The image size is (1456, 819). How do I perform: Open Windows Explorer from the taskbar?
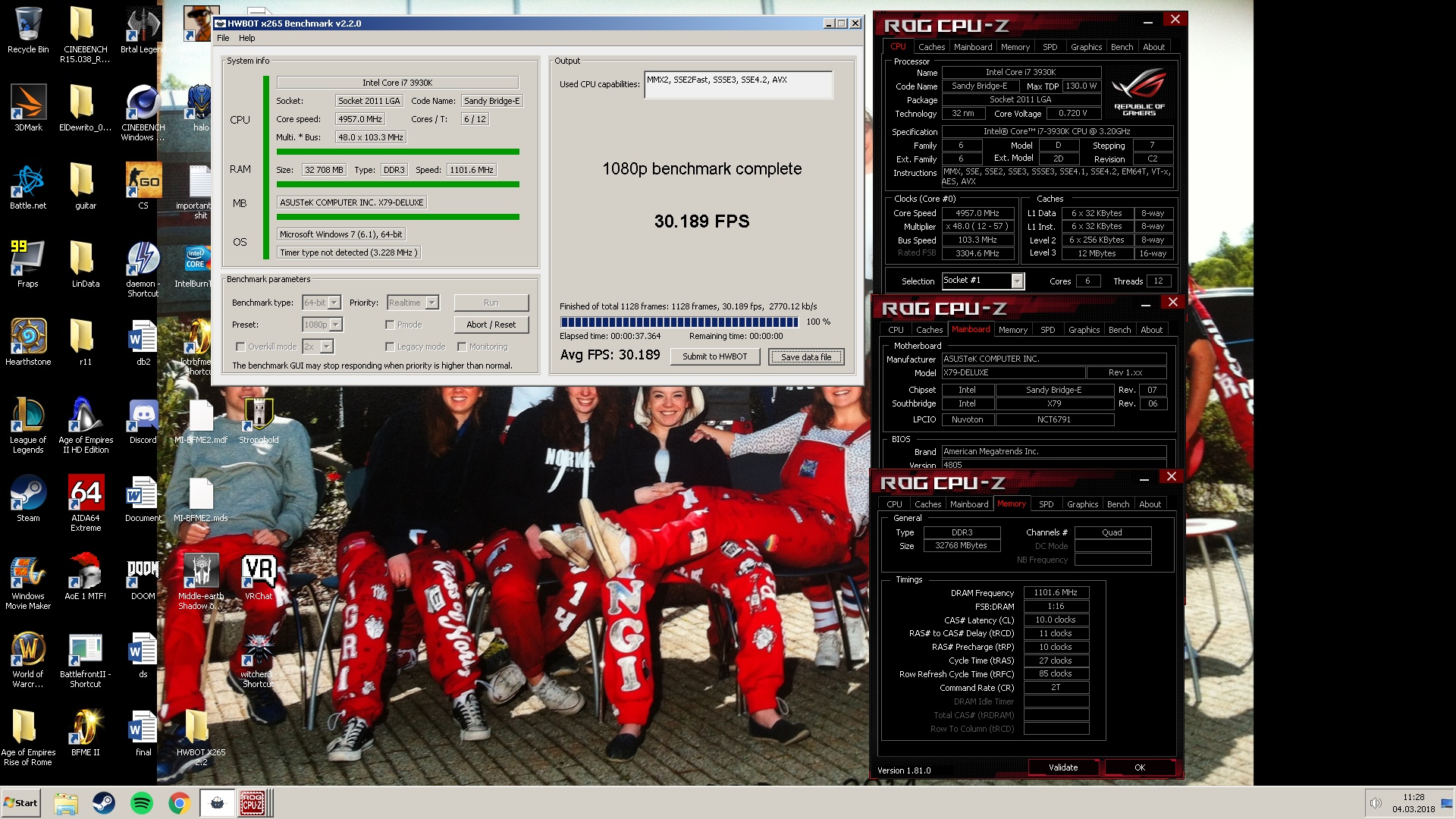point(66,802)
